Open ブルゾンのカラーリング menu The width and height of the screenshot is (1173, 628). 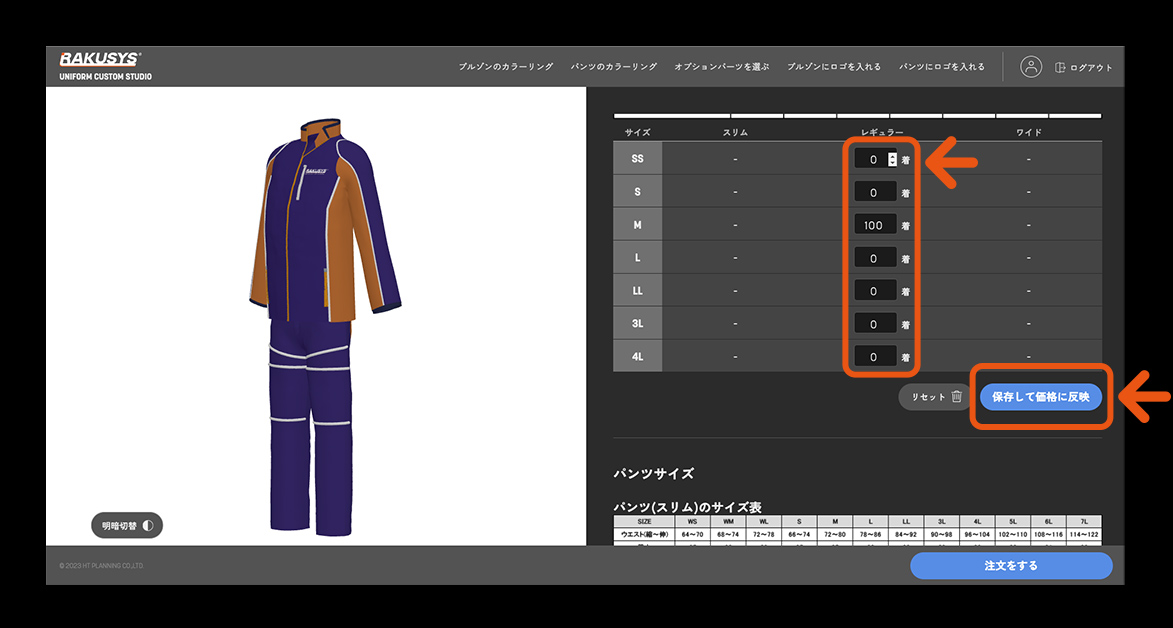click(505, 67)
